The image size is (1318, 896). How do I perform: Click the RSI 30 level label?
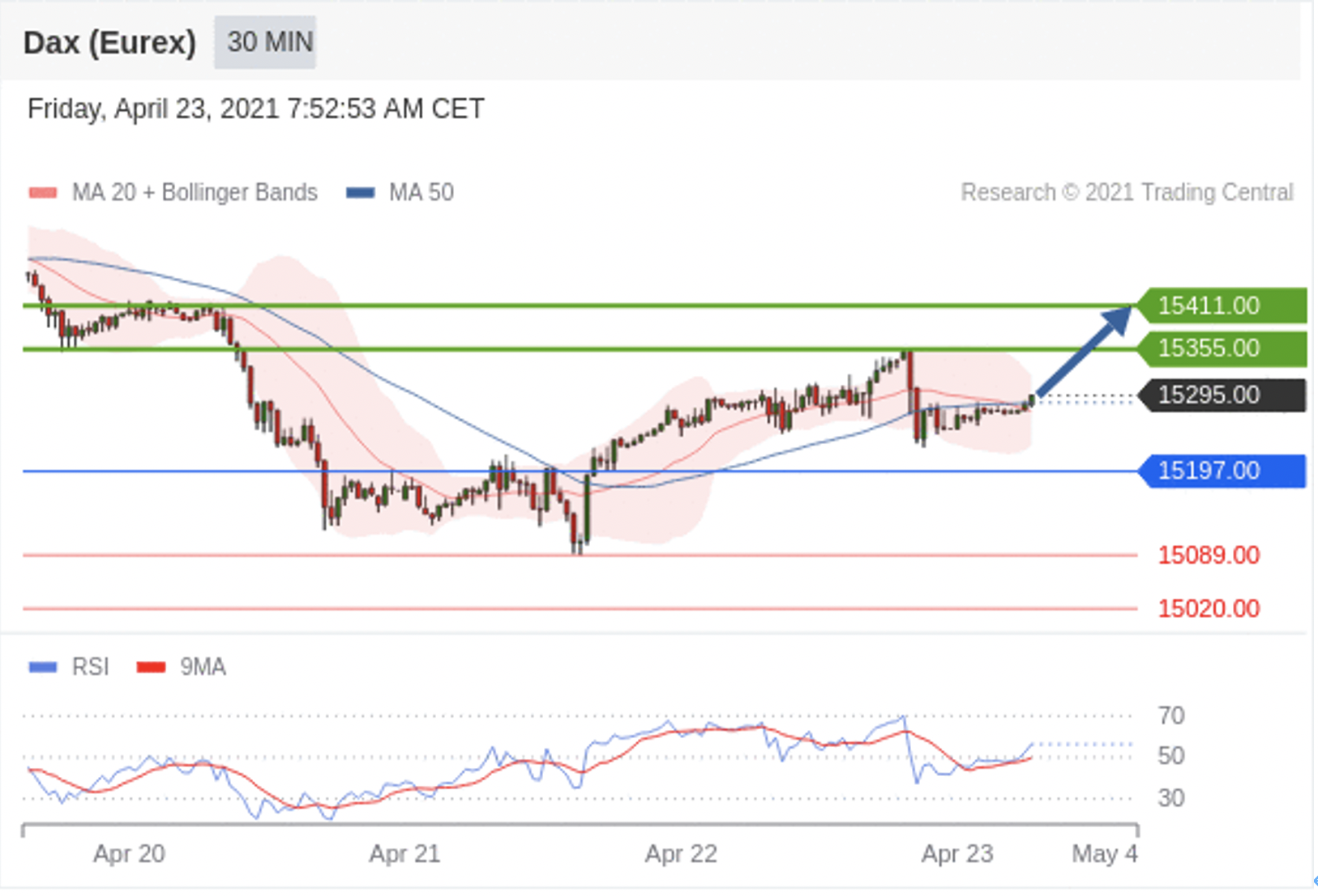1171,799
